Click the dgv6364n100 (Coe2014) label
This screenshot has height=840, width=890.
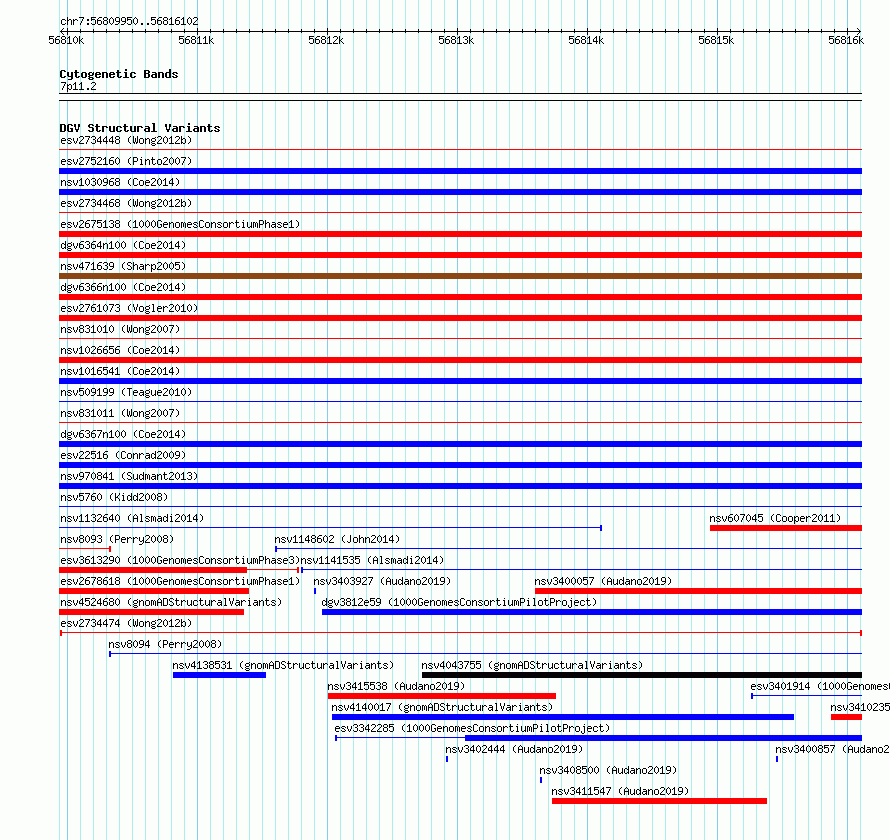(x=123, y=245)
